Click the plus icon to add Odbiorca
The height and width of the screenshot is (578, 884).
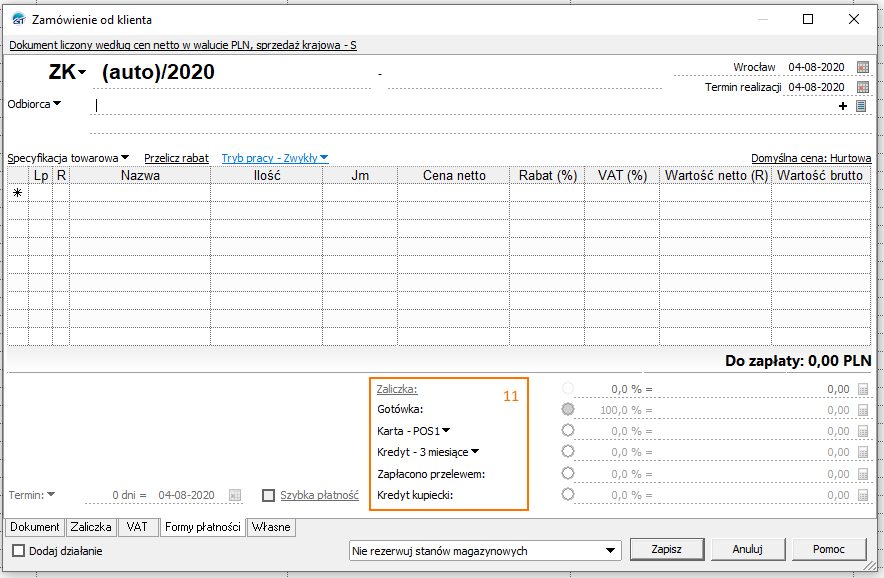point(843,106)
